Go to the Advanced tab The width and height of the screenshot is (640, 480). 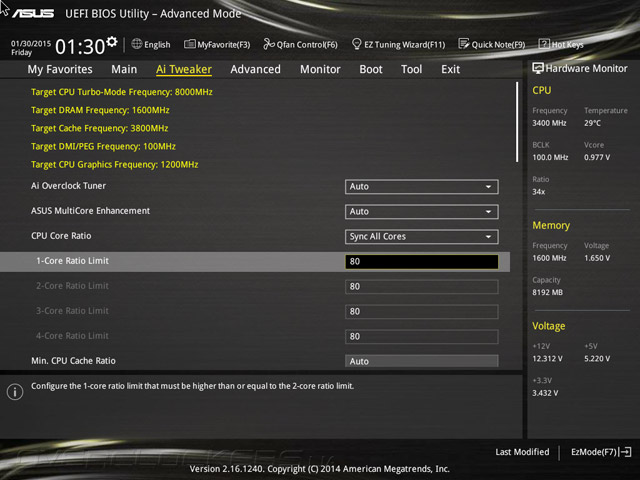(x=256, y=69)
